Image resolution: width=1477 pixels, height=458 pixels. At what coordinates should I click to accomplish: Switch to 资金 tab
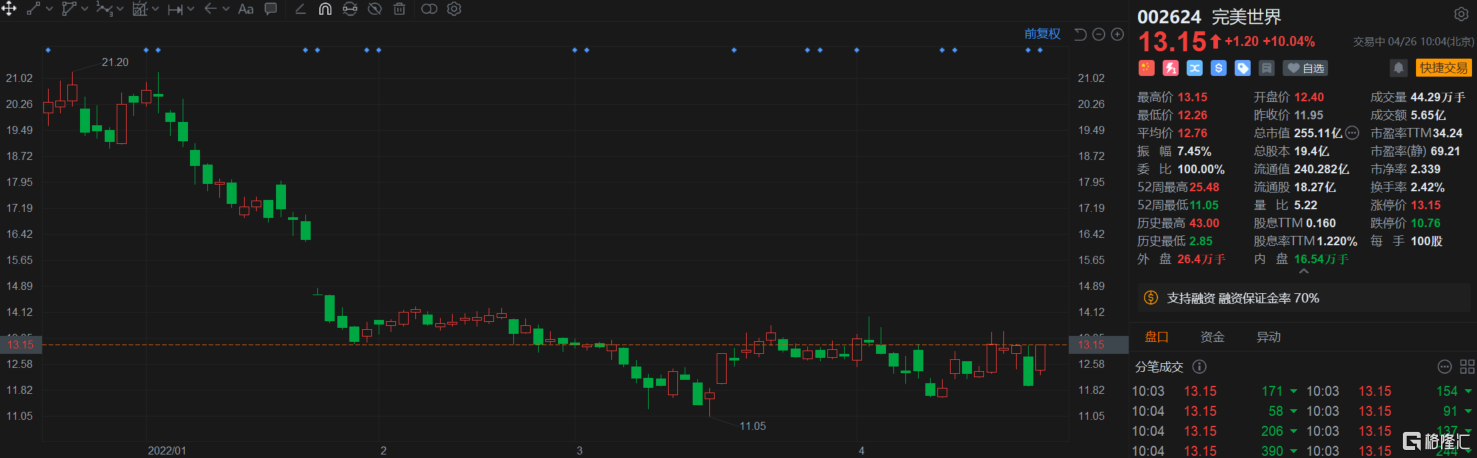tap(1213, 337)
